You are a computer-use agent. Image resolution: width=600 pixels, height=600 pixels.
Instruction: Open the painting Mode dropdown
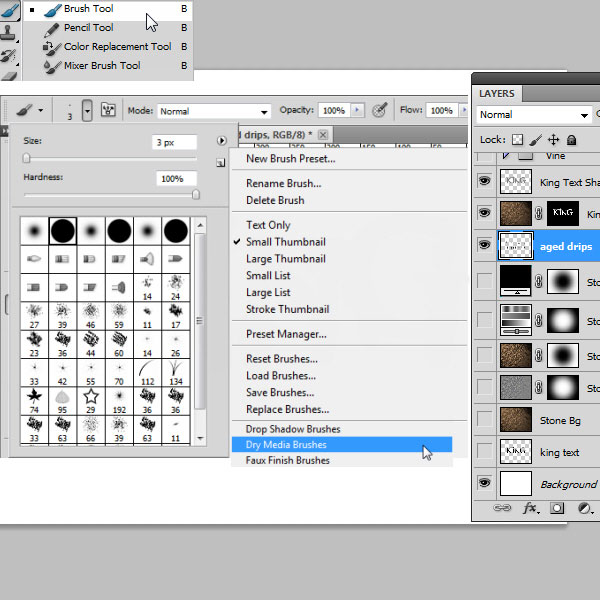tap(214, 111)
